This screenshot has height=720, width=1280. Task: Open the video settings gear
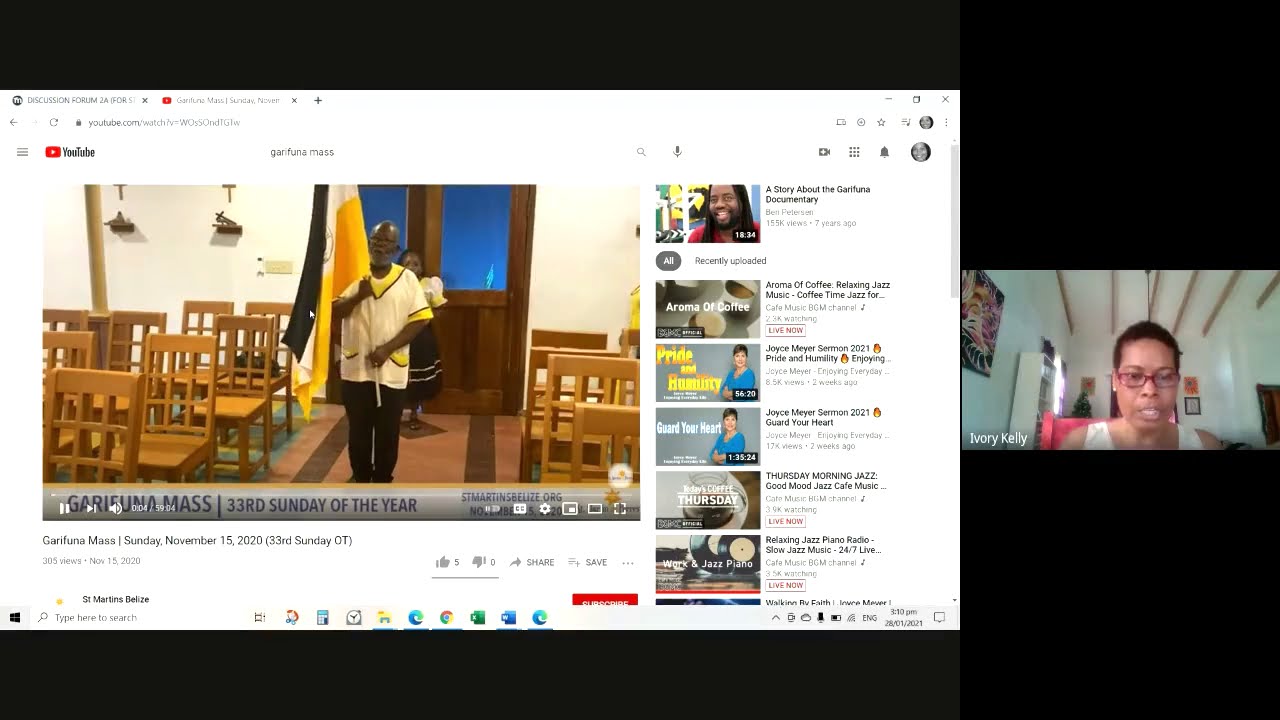pos(545,508)
